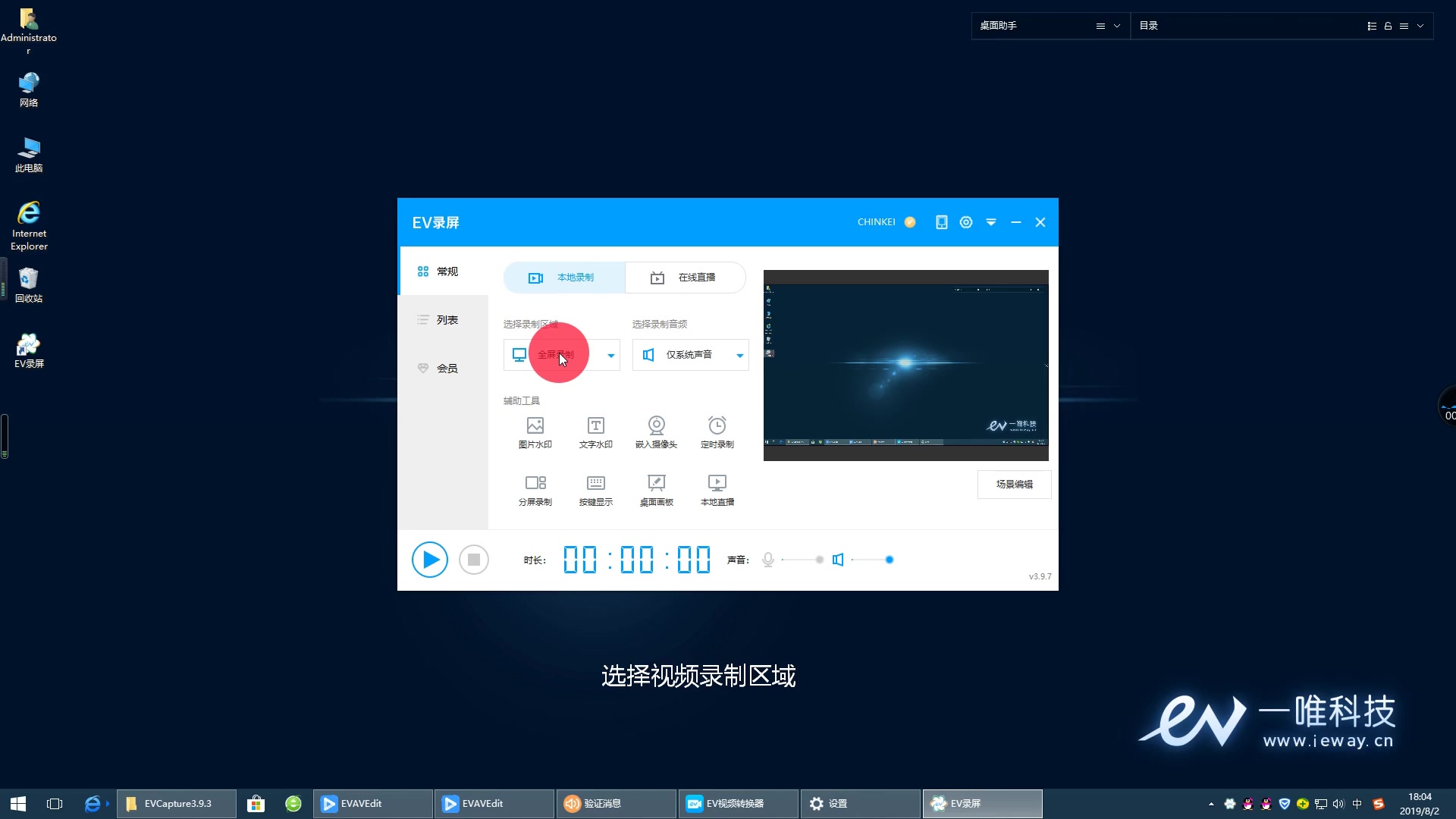The image size is (1456, 819).
Task: Open the Microsoft Store taskbar icon
Action: [256, 804]
